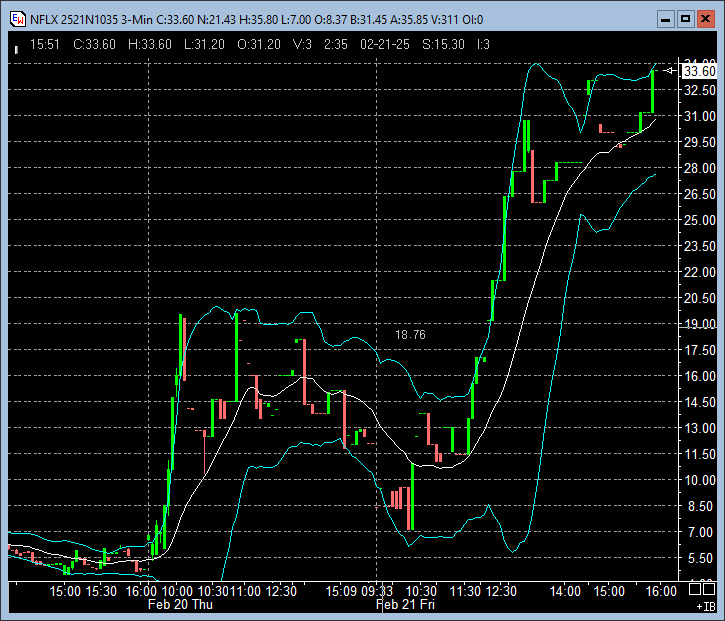Click the 10:00 time axis label
The height and width of the screenshot is (621, 725).
(177, 591)
